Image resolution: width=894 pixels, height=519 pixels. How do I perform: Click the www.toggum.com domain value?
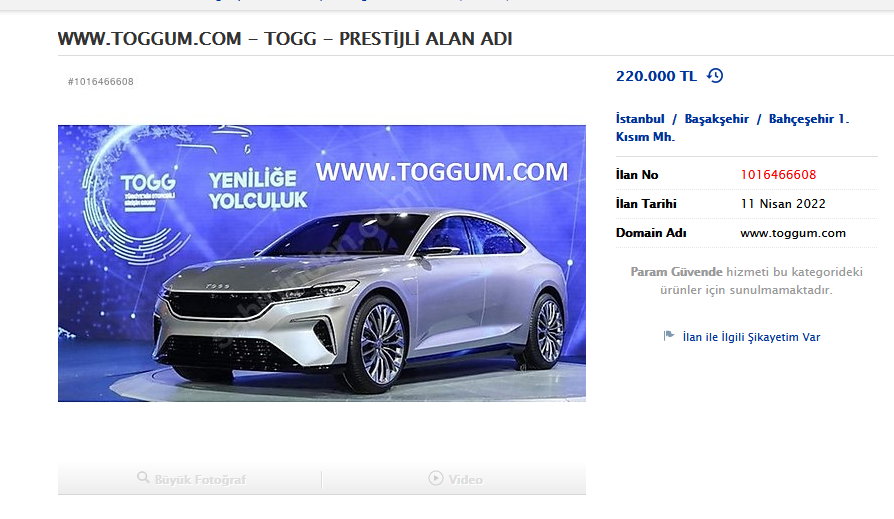pyautogui.click(x=793, y=233)
